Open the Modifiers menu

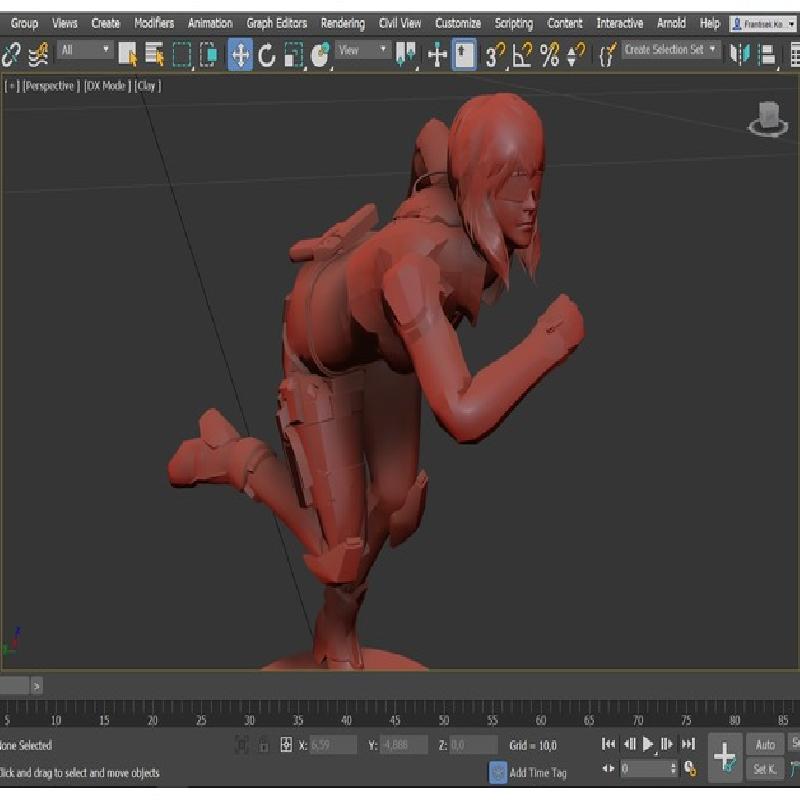(154, 23)
